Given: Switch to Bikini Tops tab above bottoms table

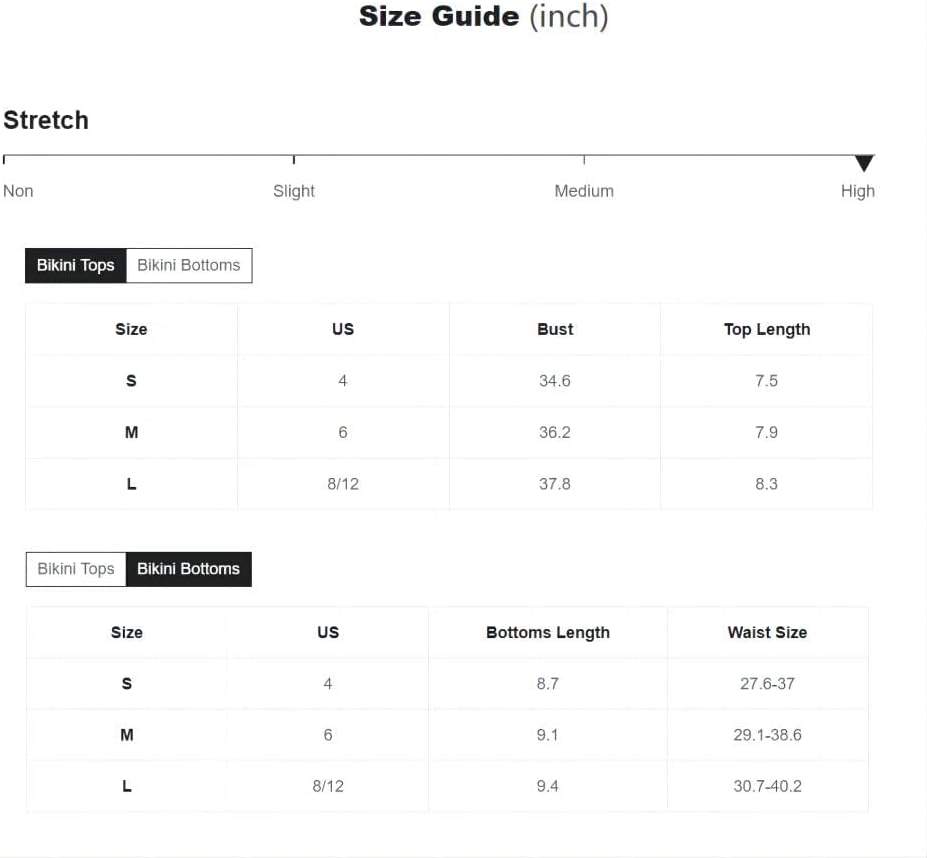Looking at the screenshot, I should click(x=76, y=569).
